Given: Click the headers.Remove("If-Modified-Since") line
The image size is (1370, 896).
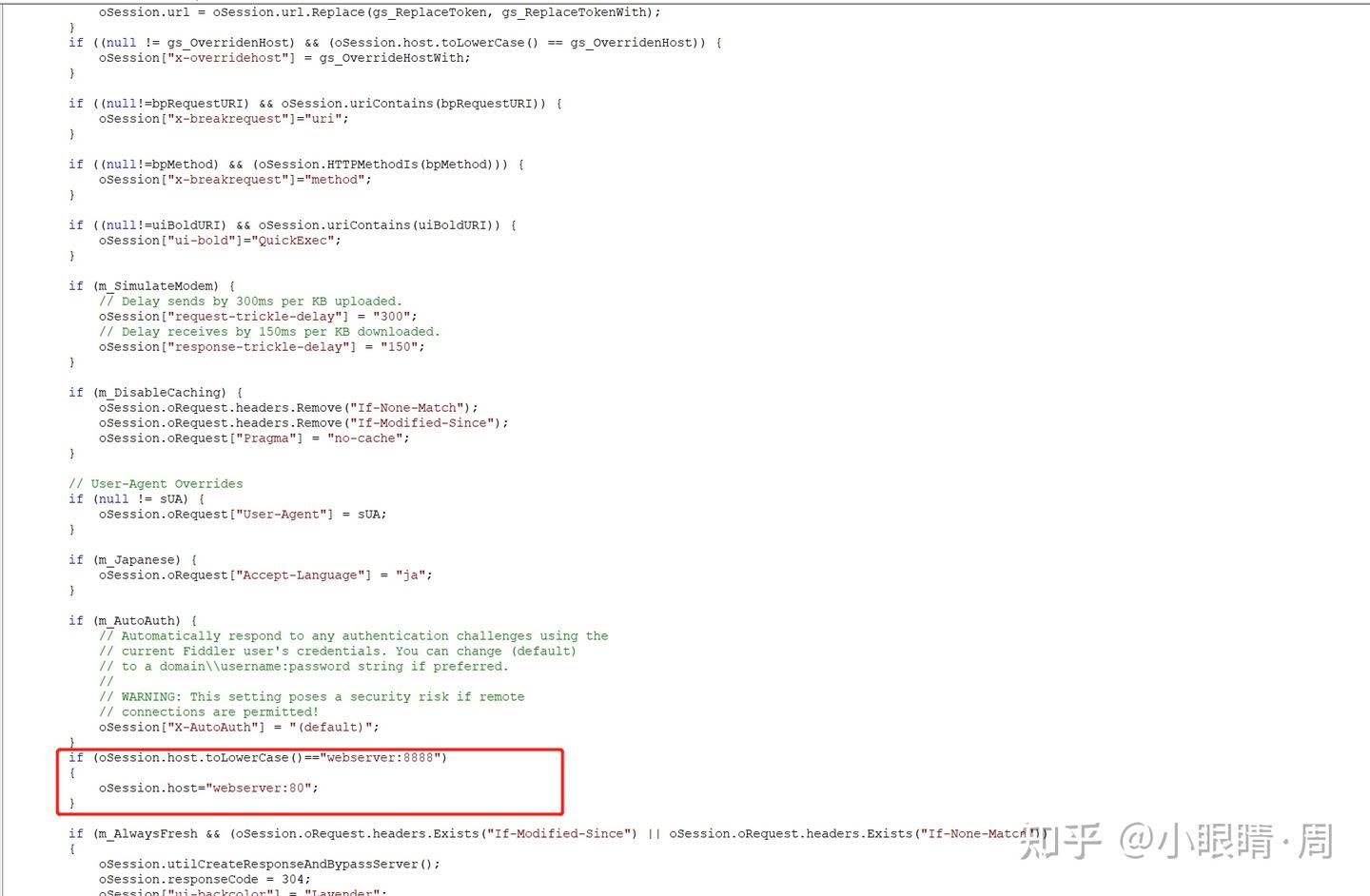Looking at the screenshot, I should point(303,423).
